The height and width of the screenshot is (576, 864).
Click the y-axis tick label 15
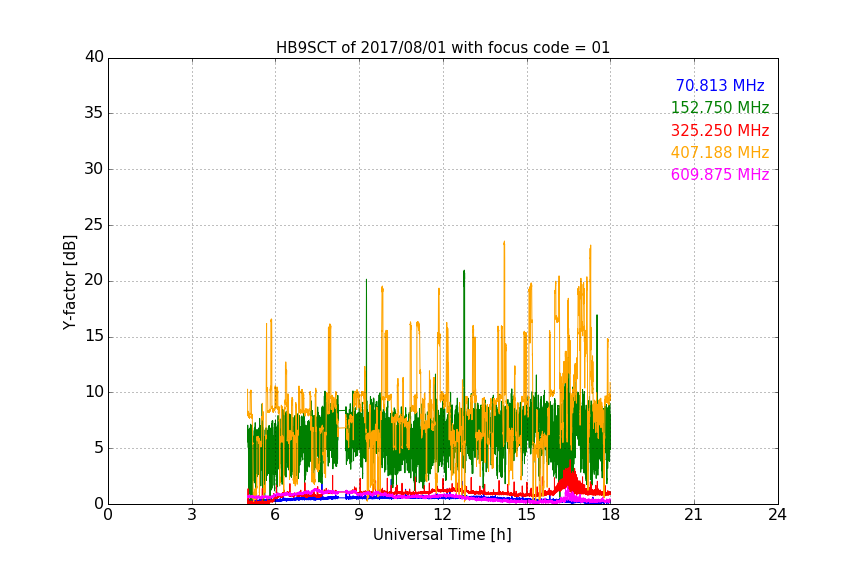point(94,336)
